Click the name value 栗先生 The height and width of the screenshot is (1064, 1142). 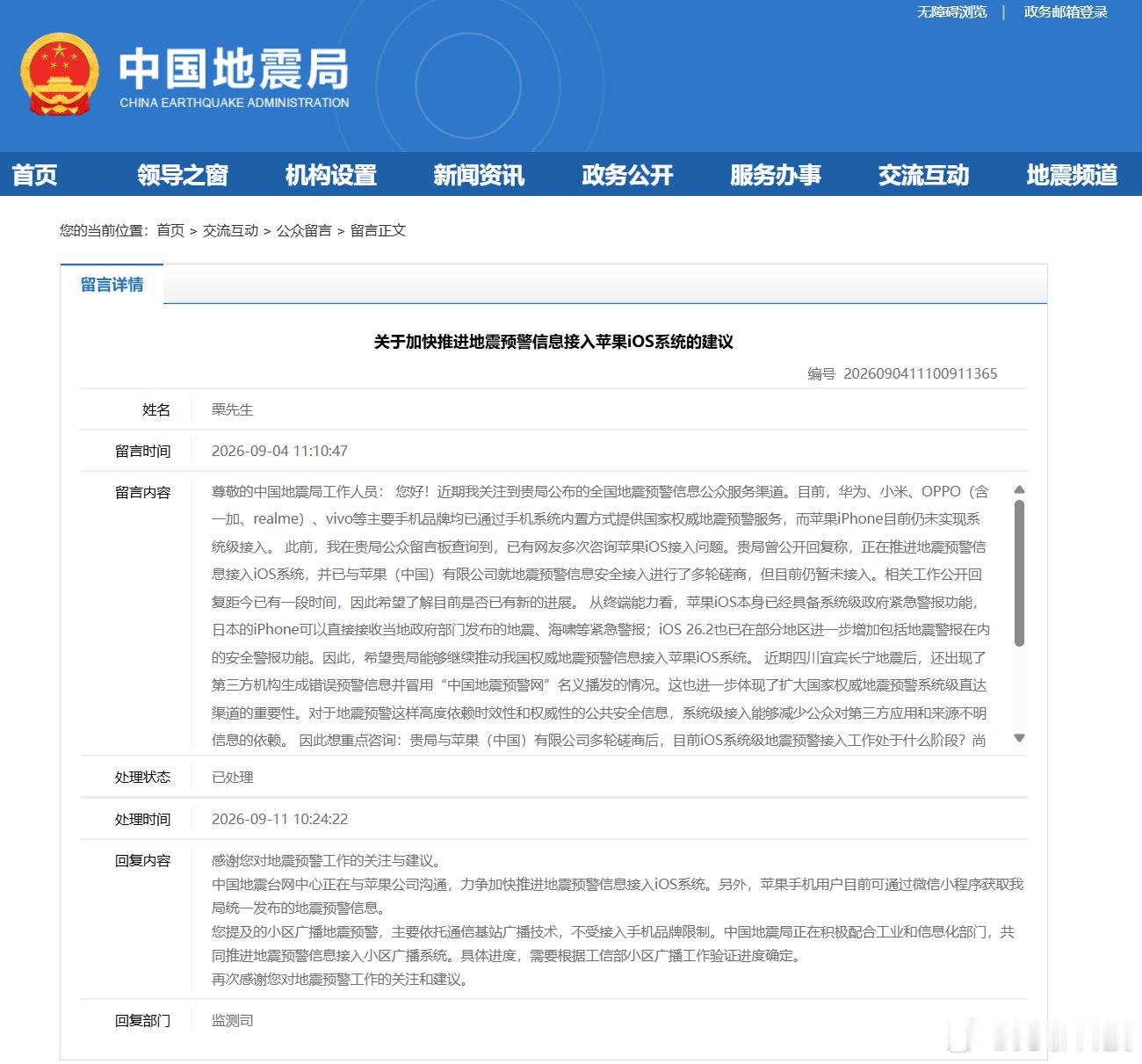coord(232,409)
